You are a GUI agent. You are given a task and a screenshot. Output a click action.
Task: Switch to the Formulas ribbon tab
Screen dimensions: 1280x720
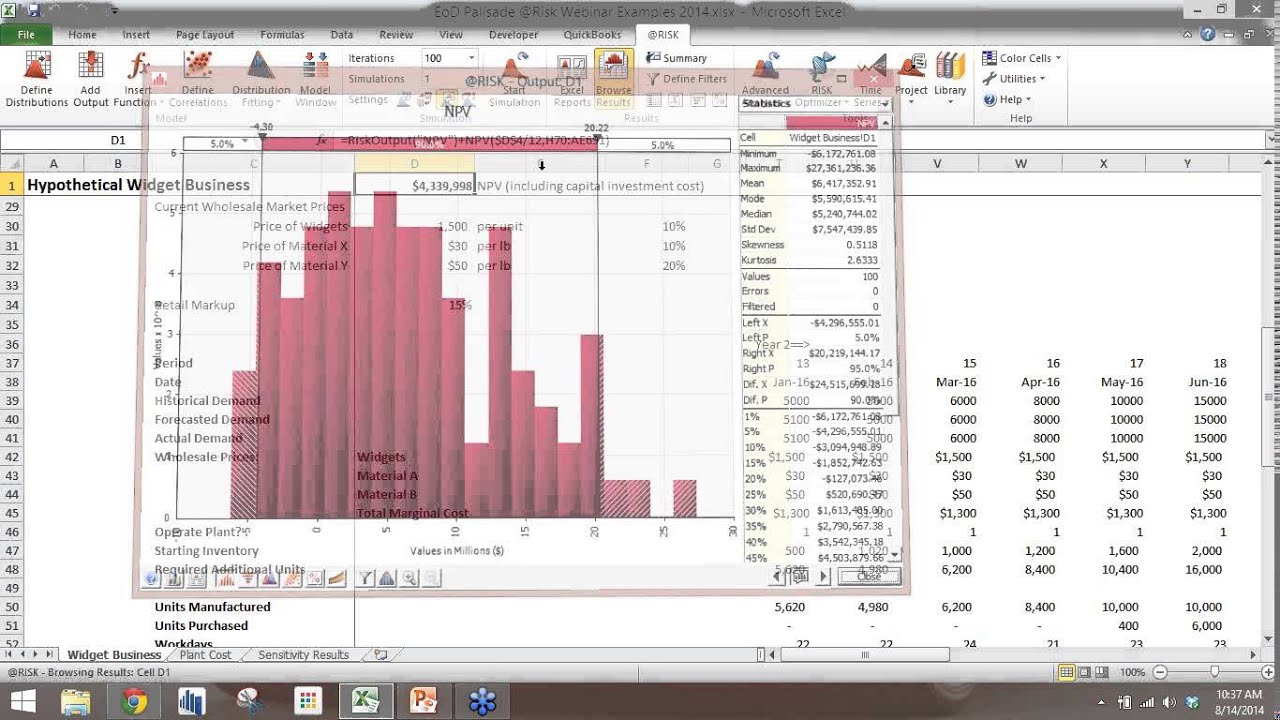[282, 34]
